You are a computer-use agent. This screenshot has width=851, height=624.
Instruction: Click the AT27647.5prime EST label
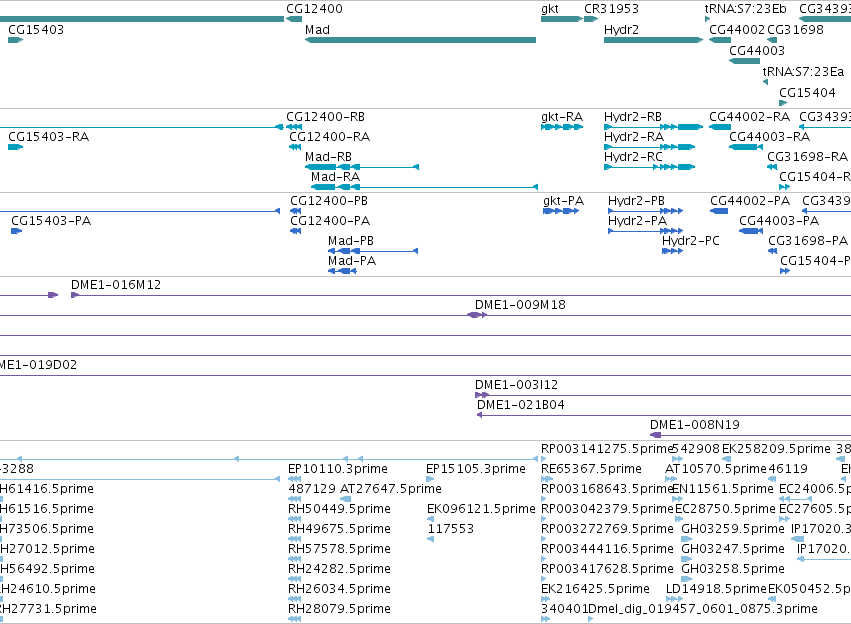391,489
